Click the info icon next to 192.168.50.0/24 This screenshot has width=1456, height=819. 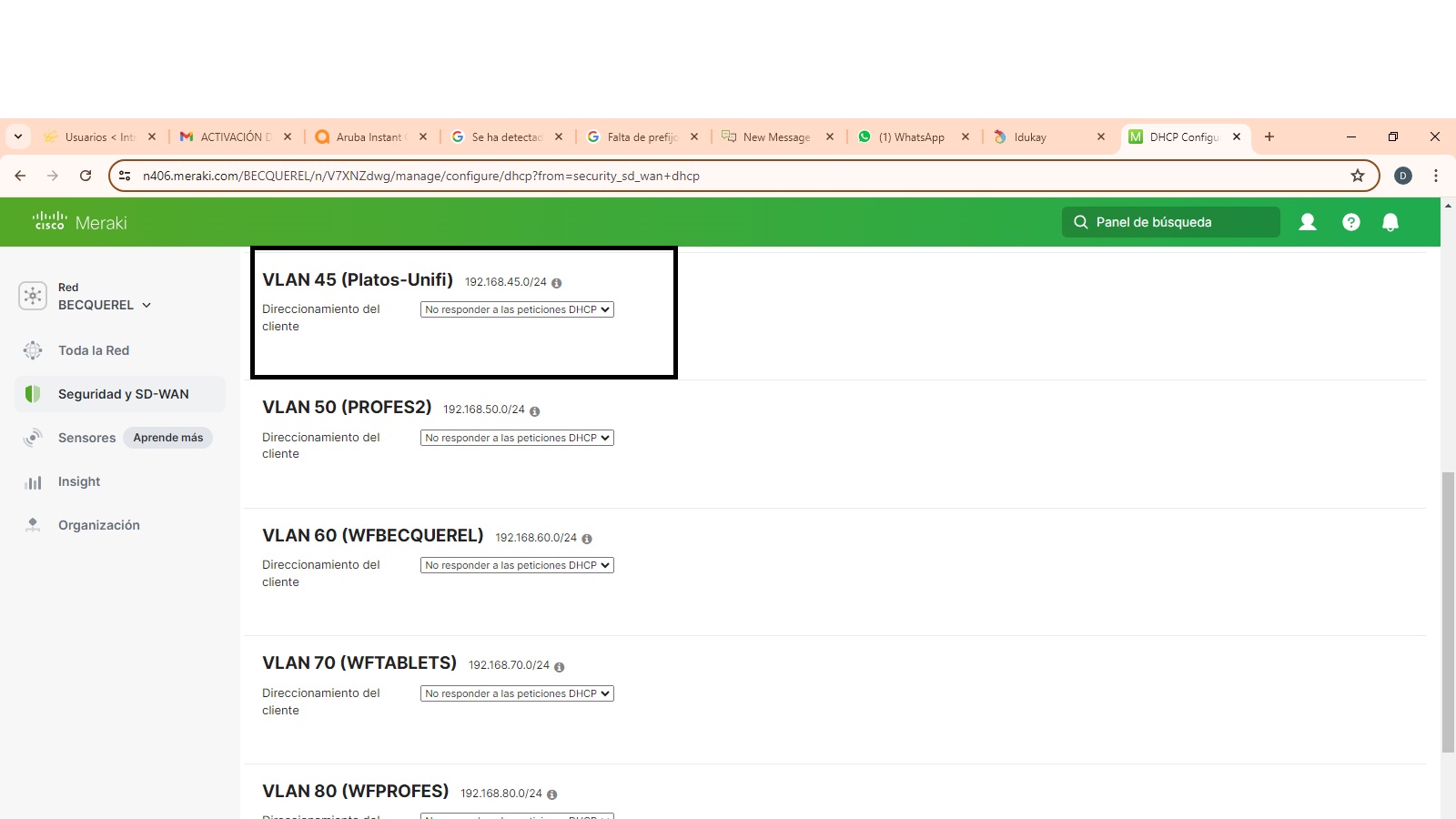coord(534,411)
